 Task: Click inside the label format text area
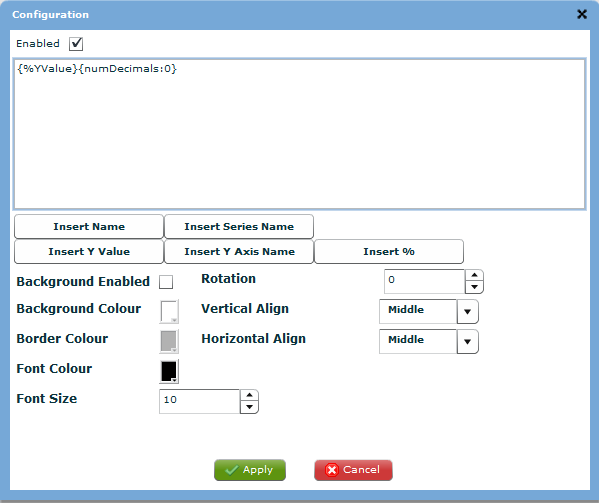(x=300, y=134)
